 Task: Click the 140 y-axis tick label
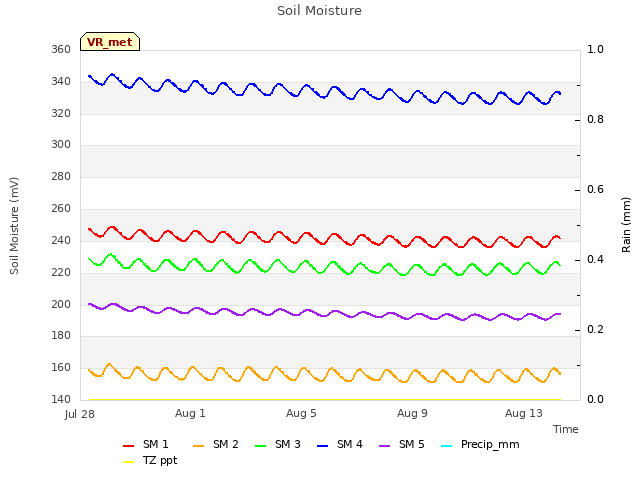[61, 399]
